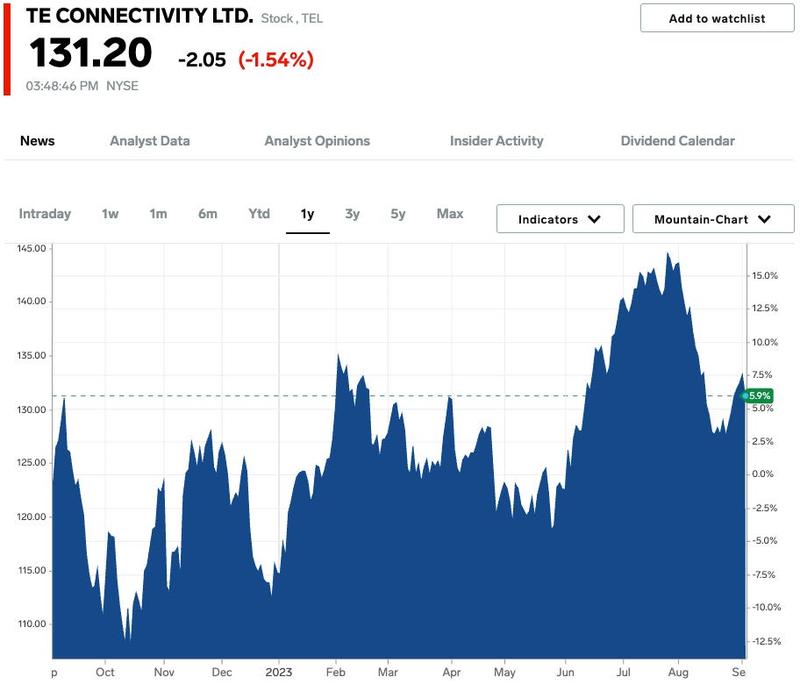The image size is (800, 683).
Task: Select the 1y chart range
Action: [307, 214]
